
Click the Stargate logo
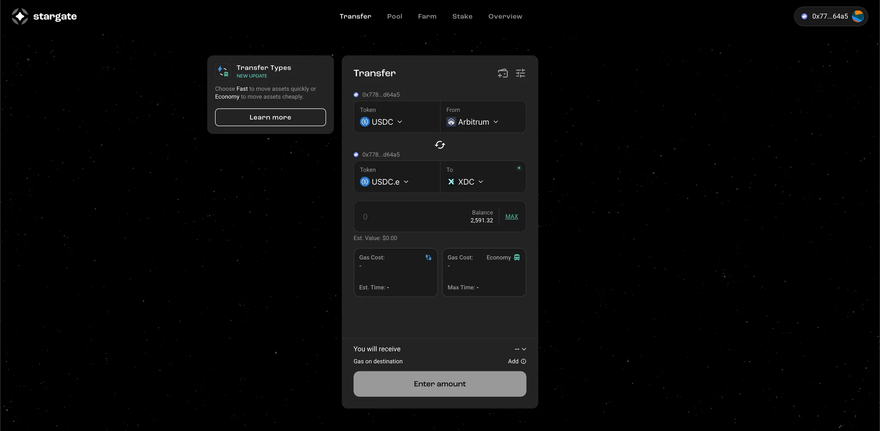click(x=20, y=16)
